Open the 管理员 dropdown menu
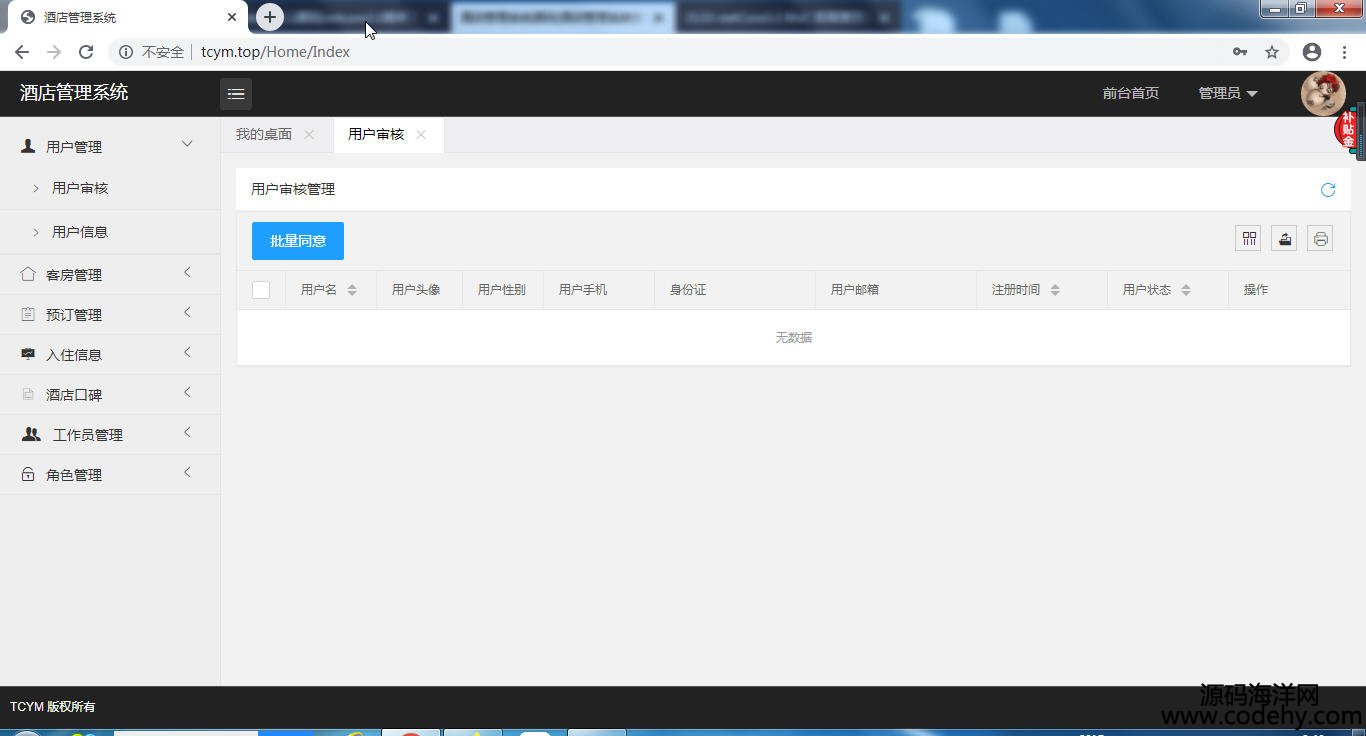 coord(1228,93)
